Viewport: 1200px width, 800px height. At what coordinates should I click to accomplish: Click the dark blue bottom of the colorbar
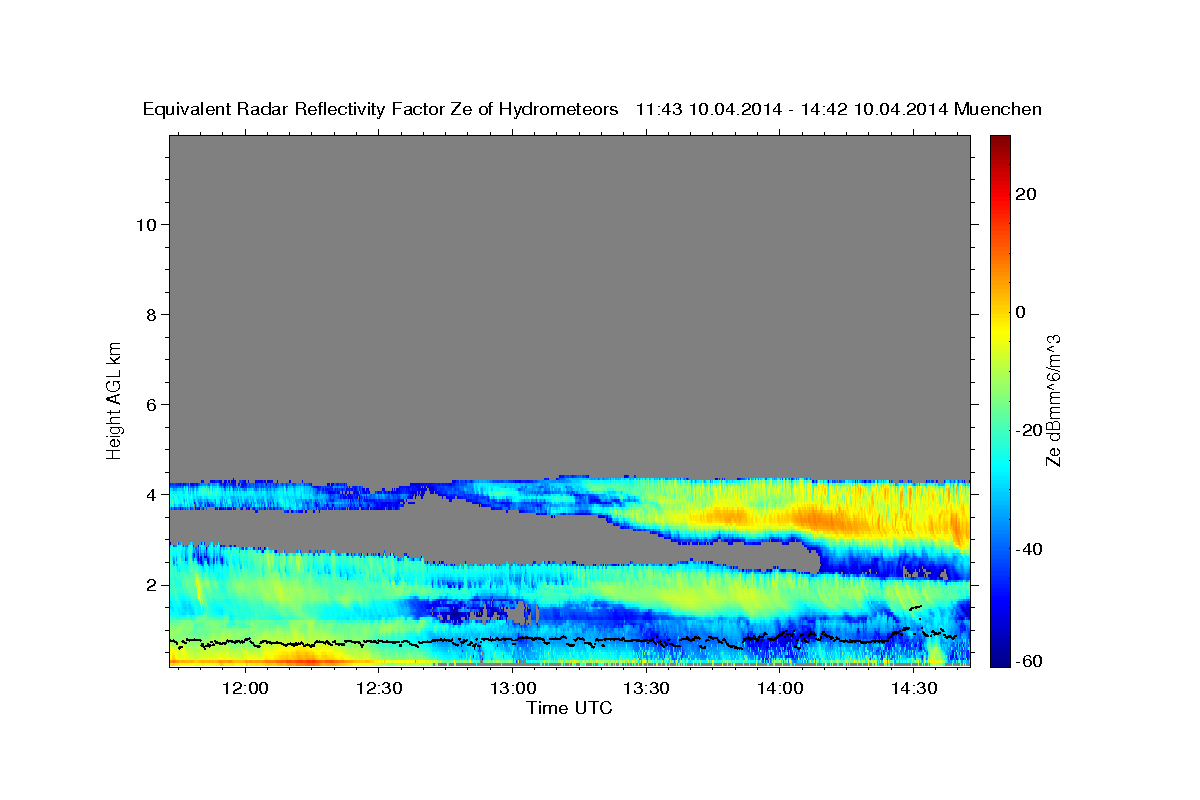(998, 657)
